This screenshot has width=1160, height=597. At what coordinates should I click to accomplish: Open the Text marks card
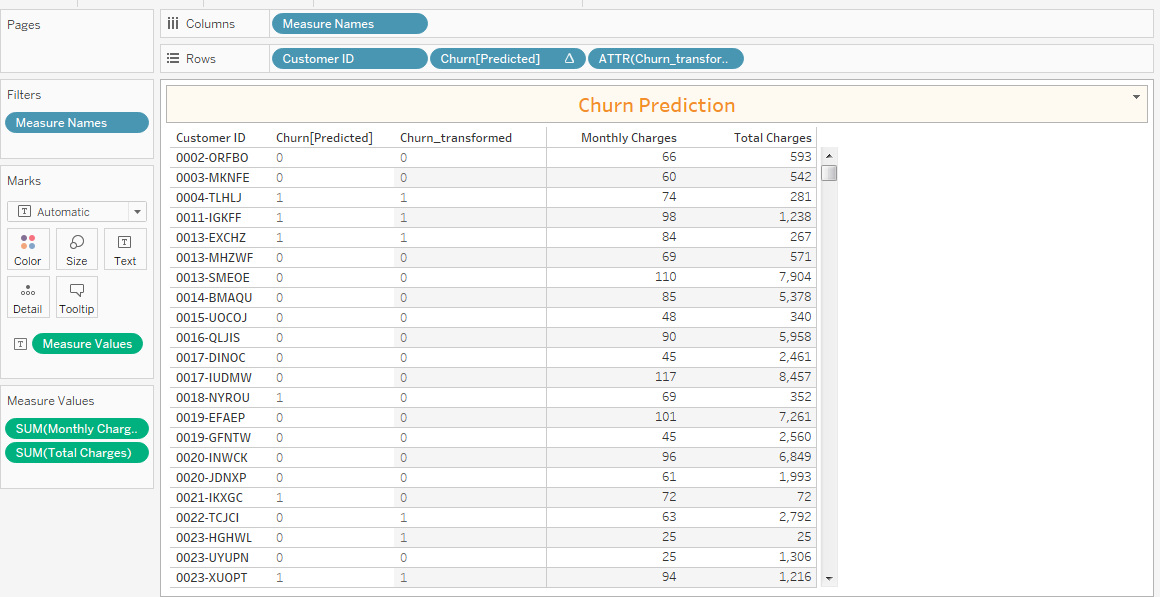point(125,249)
